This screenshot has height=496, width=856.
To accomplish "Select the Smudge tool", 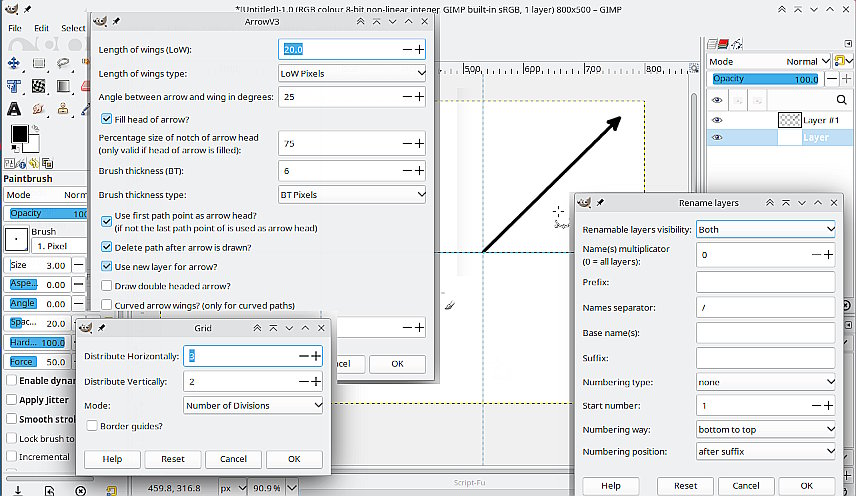I will click(38, 109).
